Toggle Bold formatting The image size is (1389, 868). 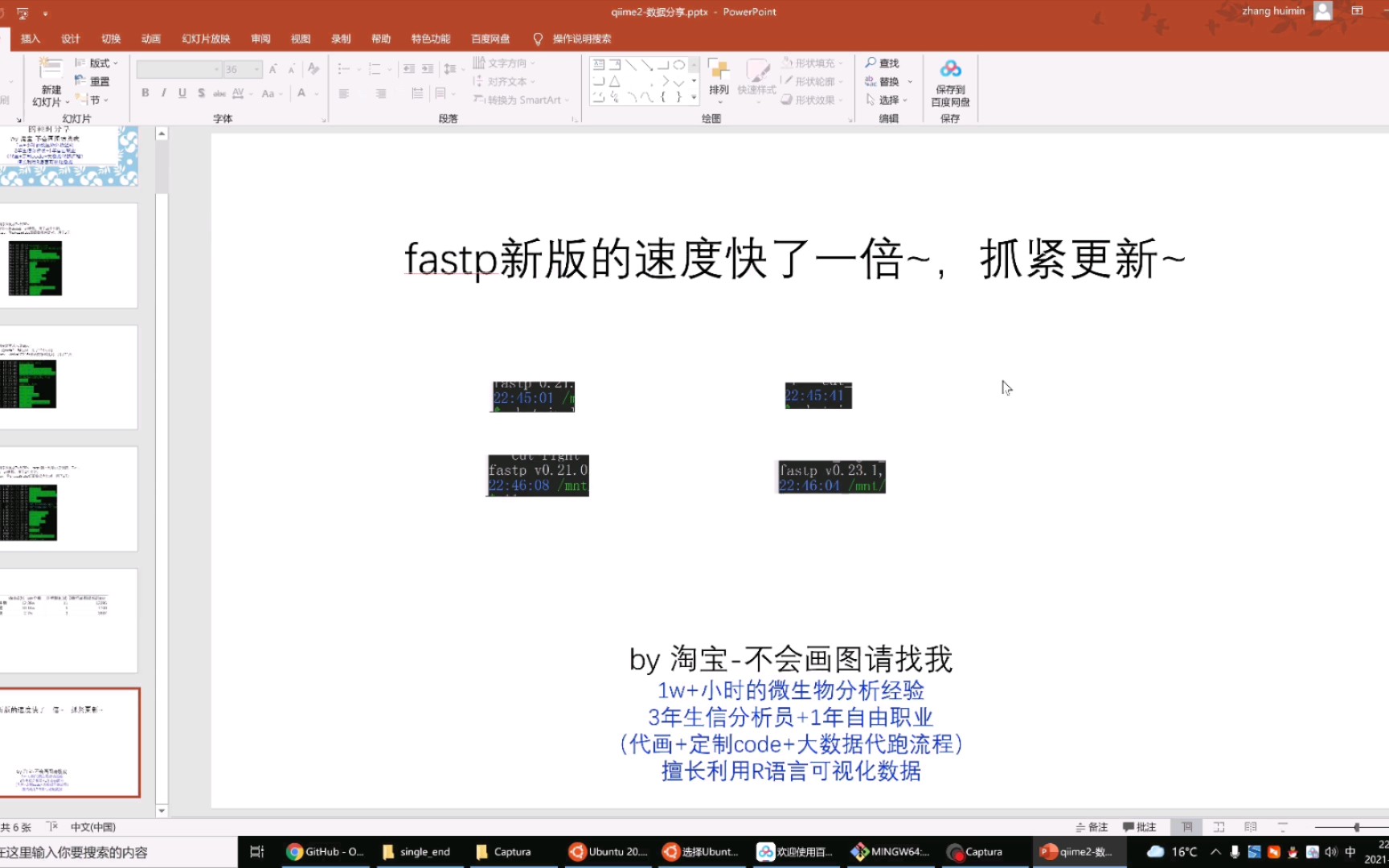[x=145, y=93]
